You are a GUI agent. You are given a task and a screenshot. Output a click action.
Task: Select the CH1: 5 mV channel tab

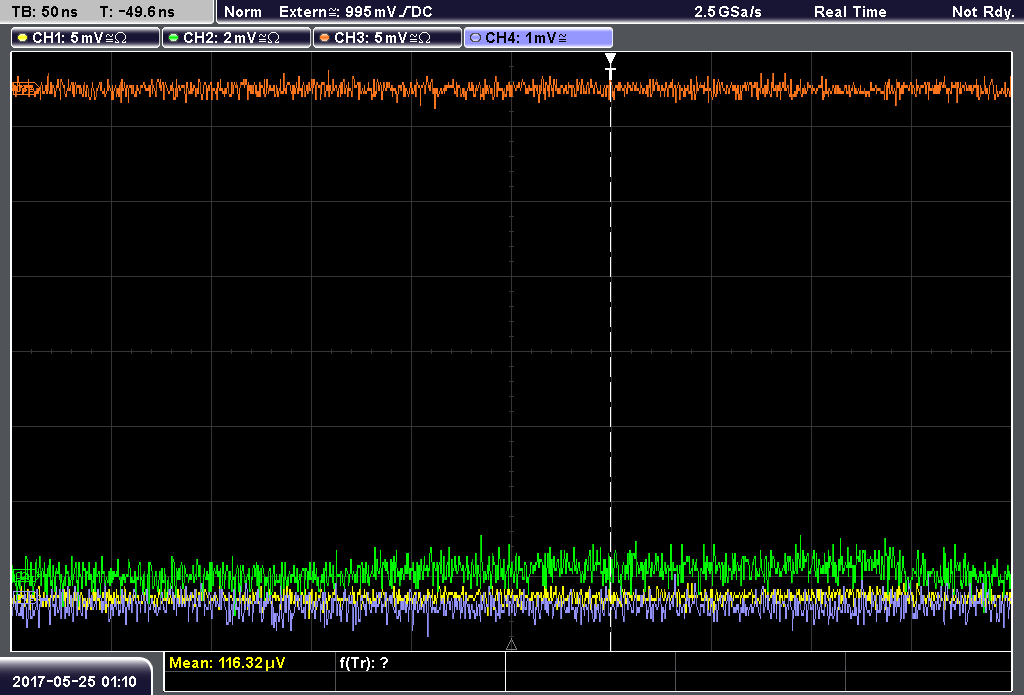click(x=86, y=38)
